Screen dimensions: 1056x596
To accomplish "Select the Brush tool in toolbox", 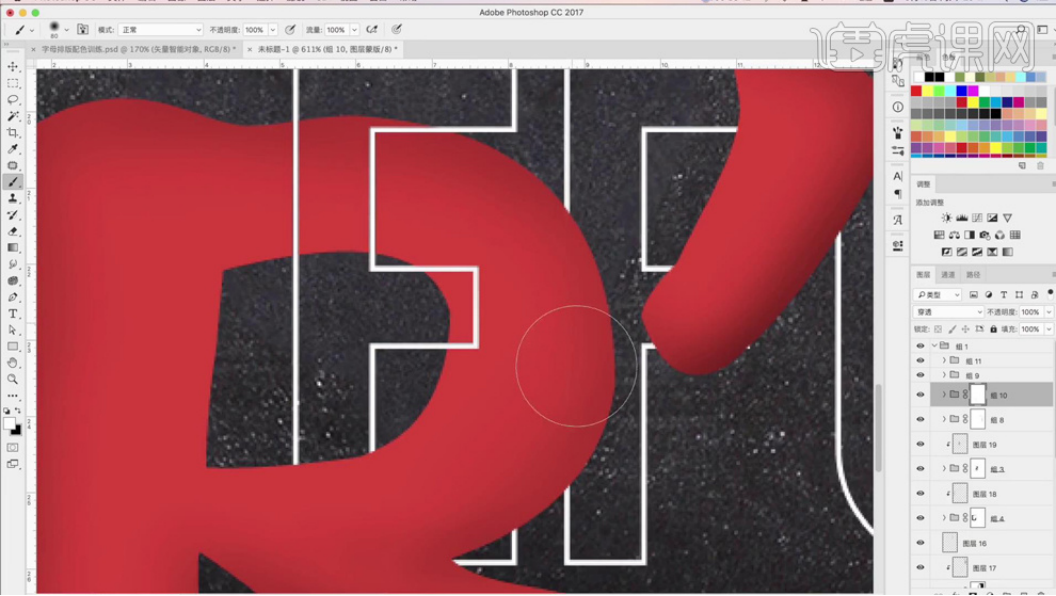I will point(13,182).
